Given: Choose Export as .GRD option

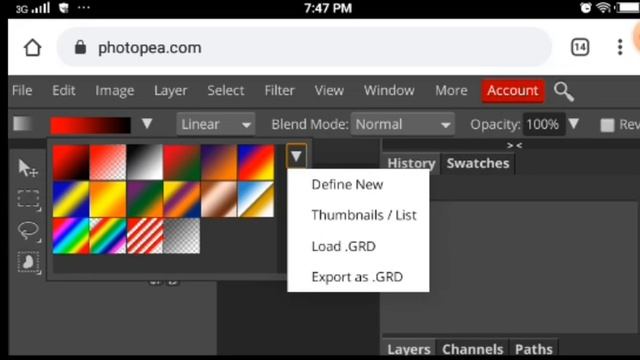Looking at the screenshot, I should tap(357, 277).
